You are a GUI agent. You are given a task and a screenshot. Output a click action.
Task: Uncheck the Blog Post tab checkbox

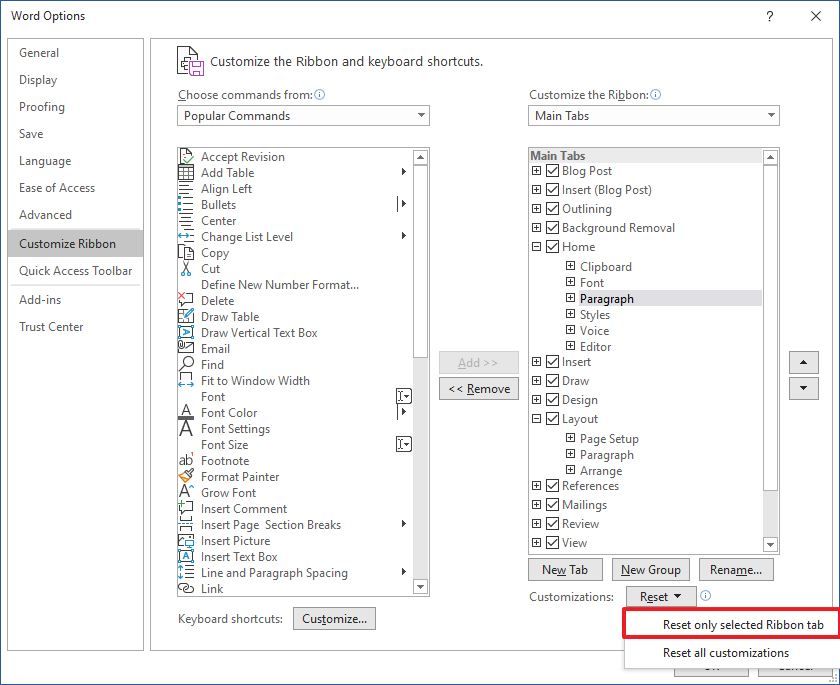[552, 171]
